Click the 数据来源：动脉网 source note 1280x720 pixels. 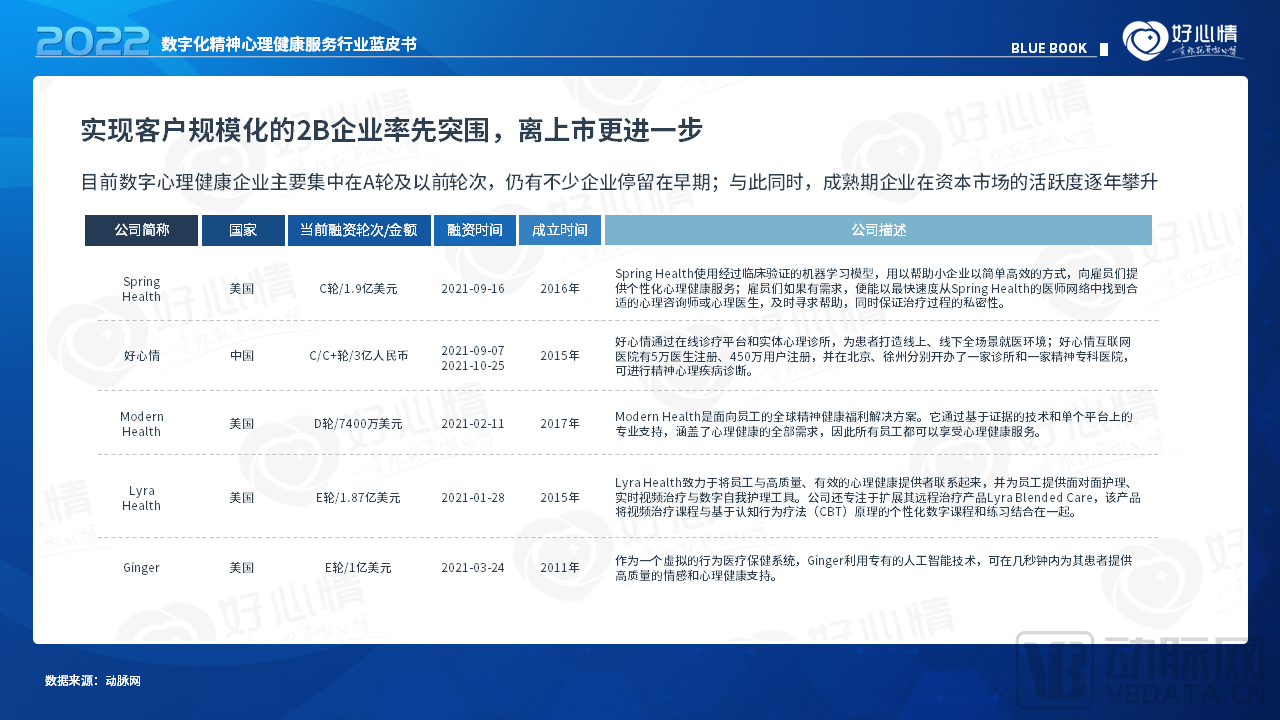pos(93,681)
